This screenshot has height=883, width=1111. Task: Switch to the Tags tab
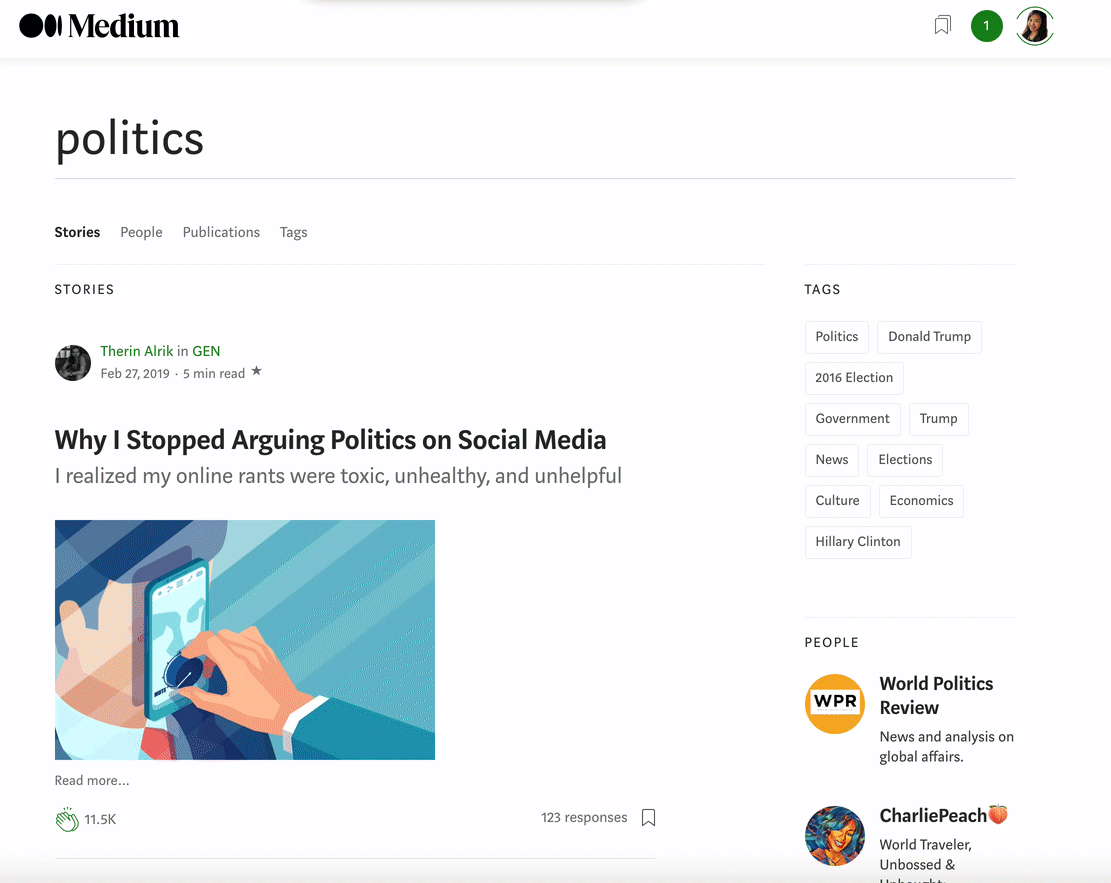(x=293, y=232)
